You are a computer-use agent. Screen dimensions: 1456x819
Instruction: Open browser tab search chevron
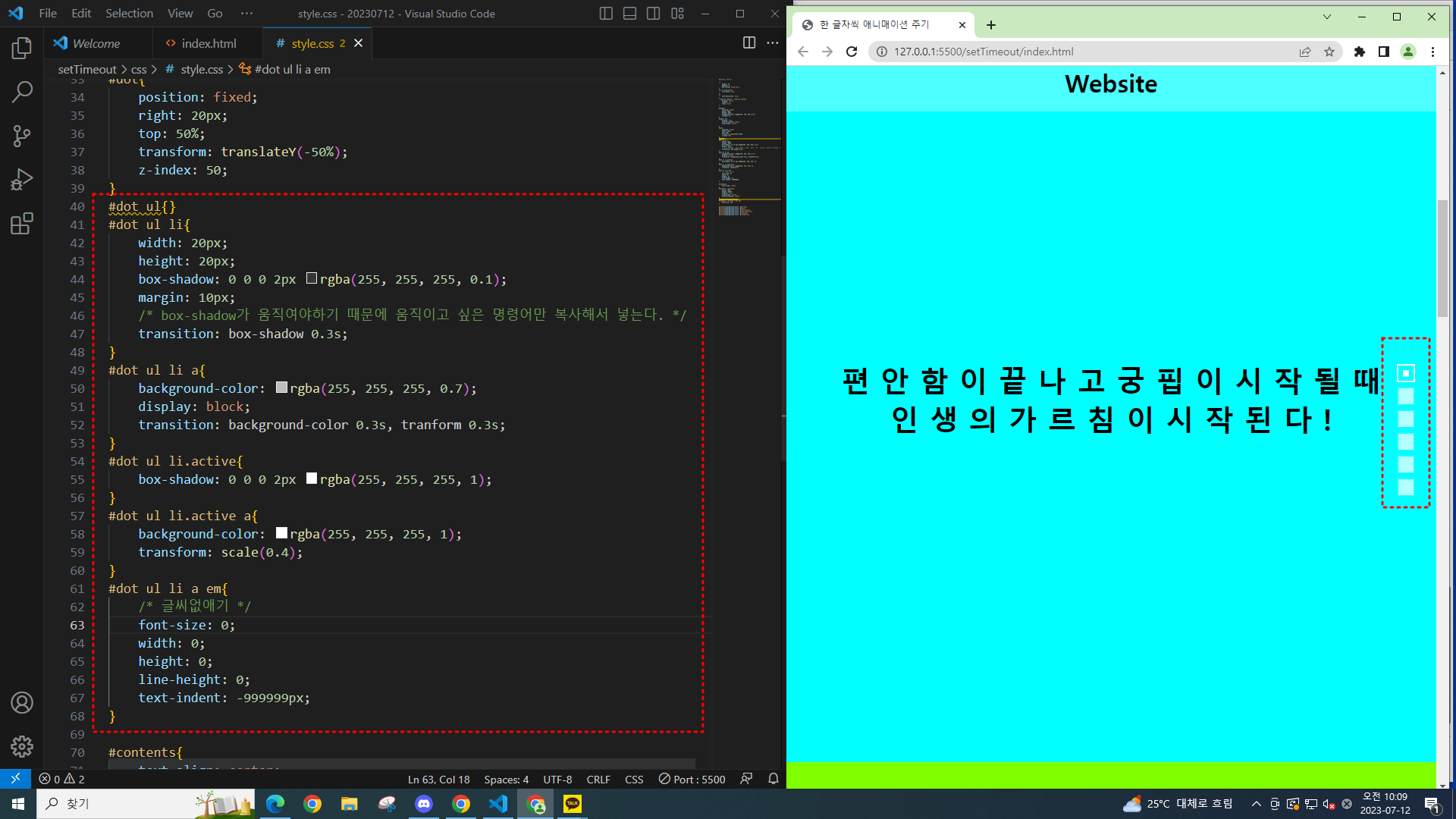tap(1327, 17)
